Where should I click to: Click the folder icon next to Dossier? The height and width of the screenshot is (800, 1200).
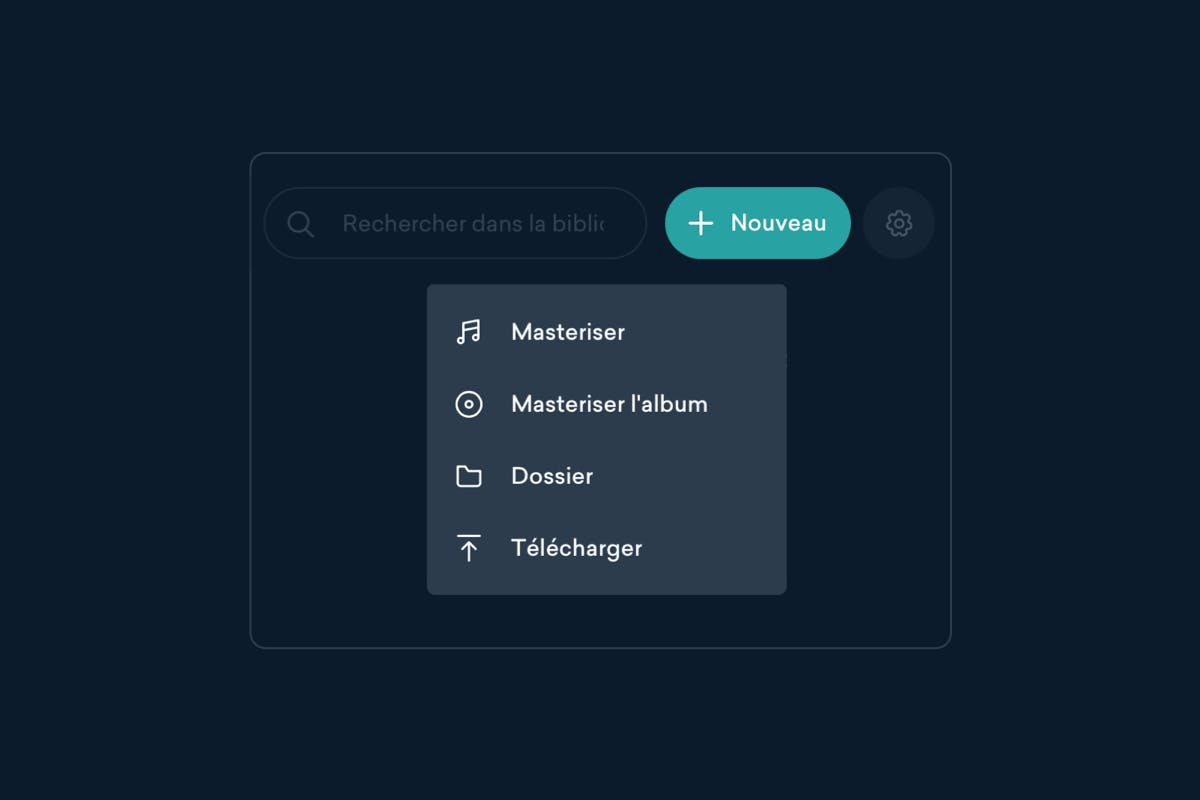(468, 476)
